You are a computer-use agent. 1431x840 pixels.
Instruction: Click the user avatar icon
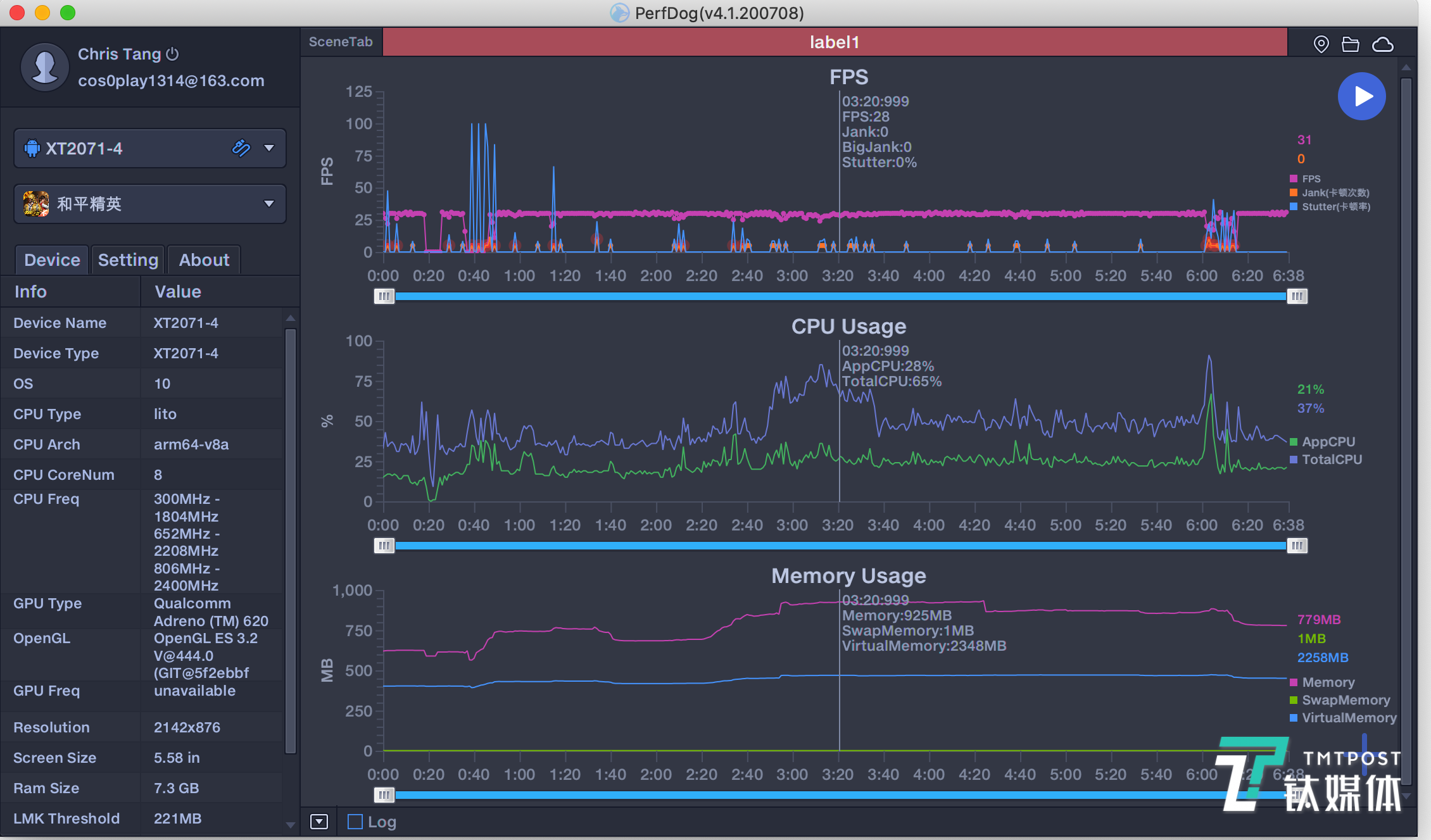coord(44,67)
